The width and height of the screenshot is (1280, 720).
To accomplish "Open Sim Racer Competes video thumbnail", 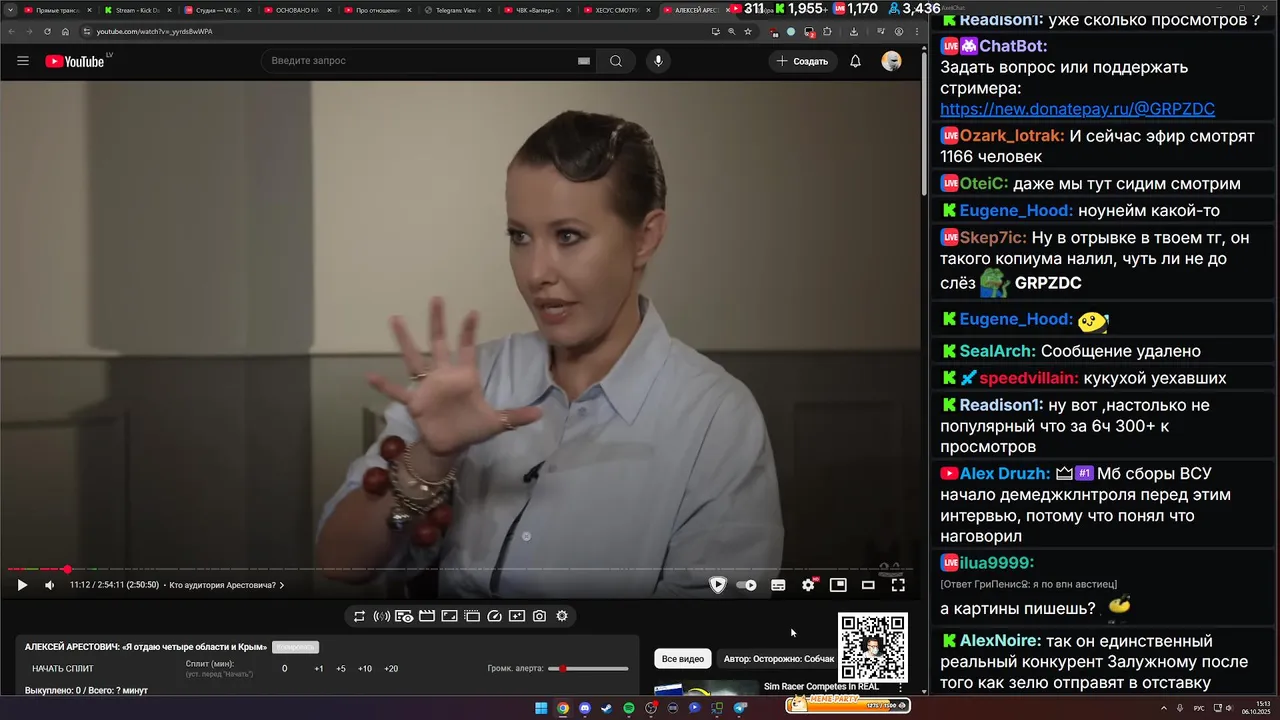I will pos(706,688).
